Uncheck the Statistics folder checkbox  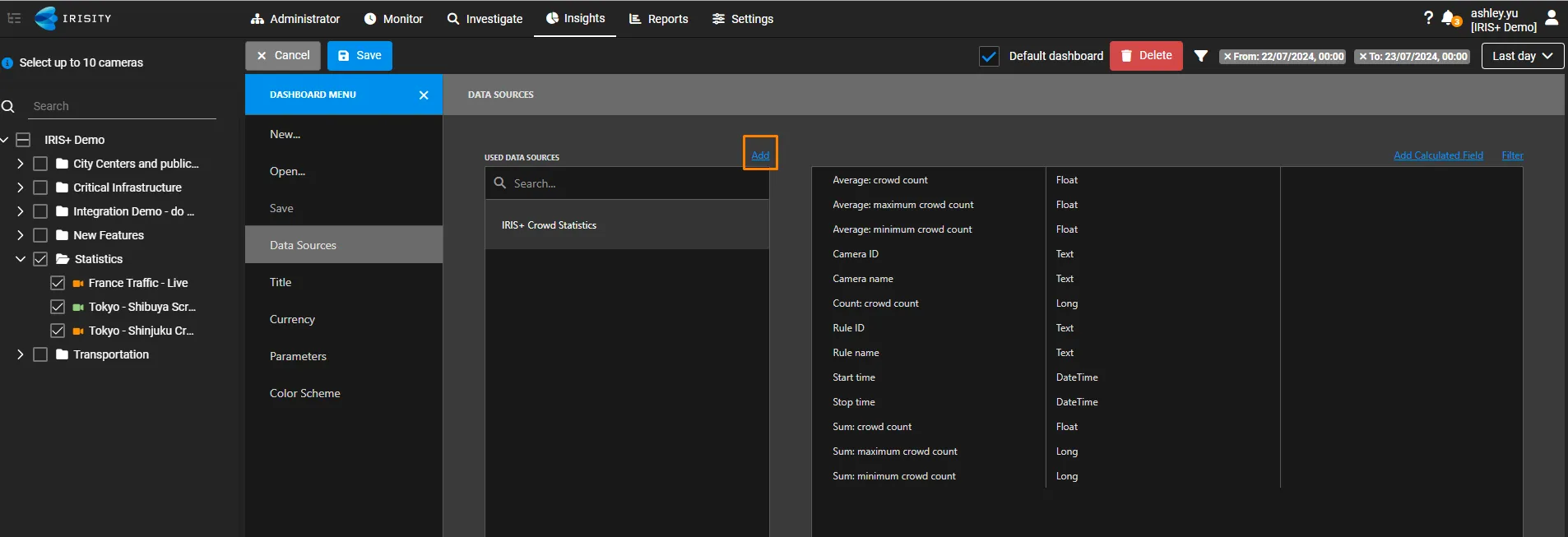point(40,259)
